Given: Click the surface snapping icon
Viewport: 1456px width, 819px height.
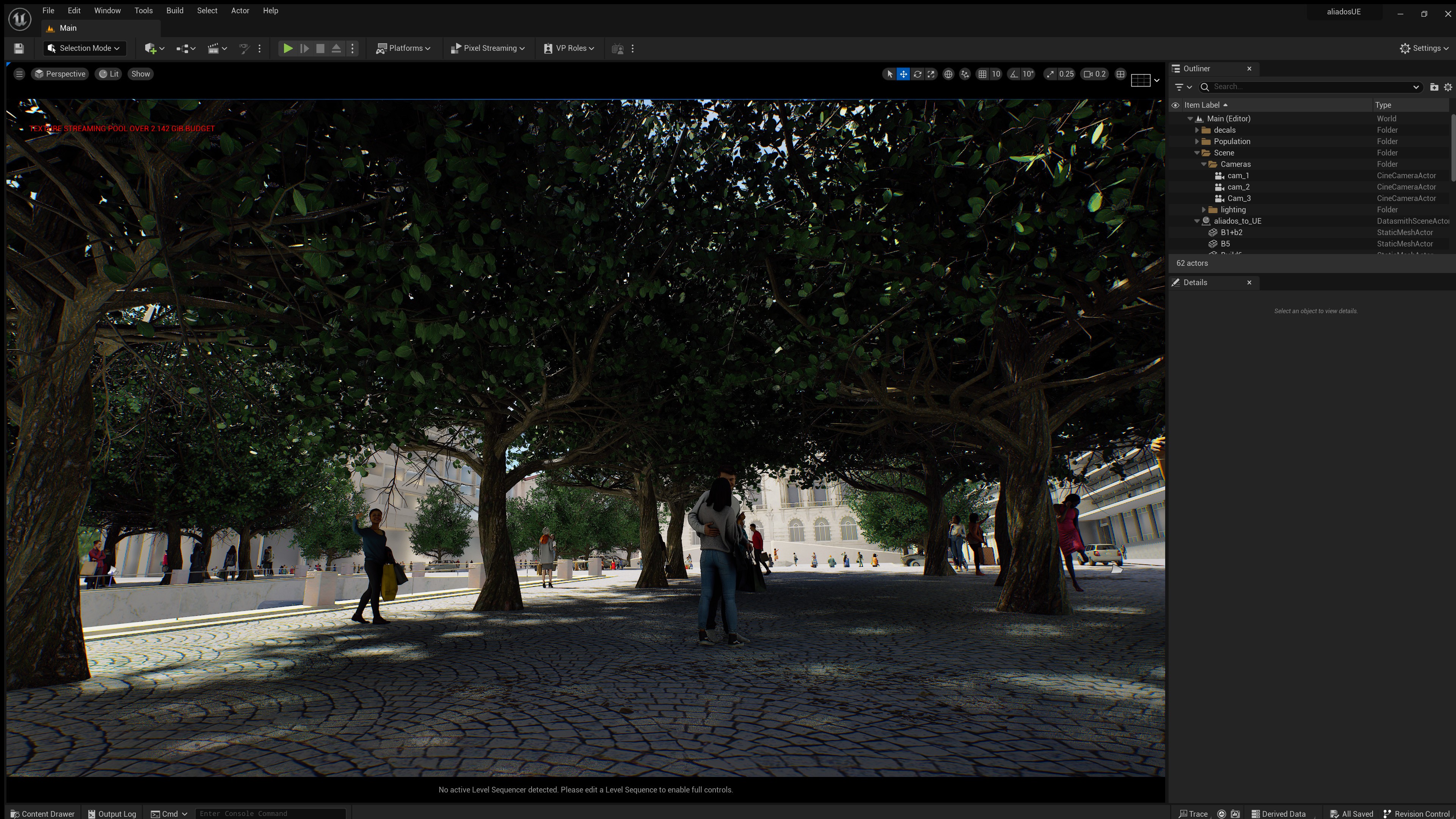Looking at the screenshot, I should point(965,74).
